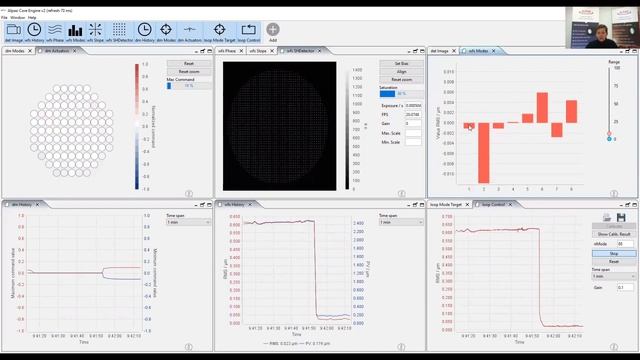Viewport: 640px width, 360px height.
Task: Click the Min. Scale input field
Action: (413, 142)
